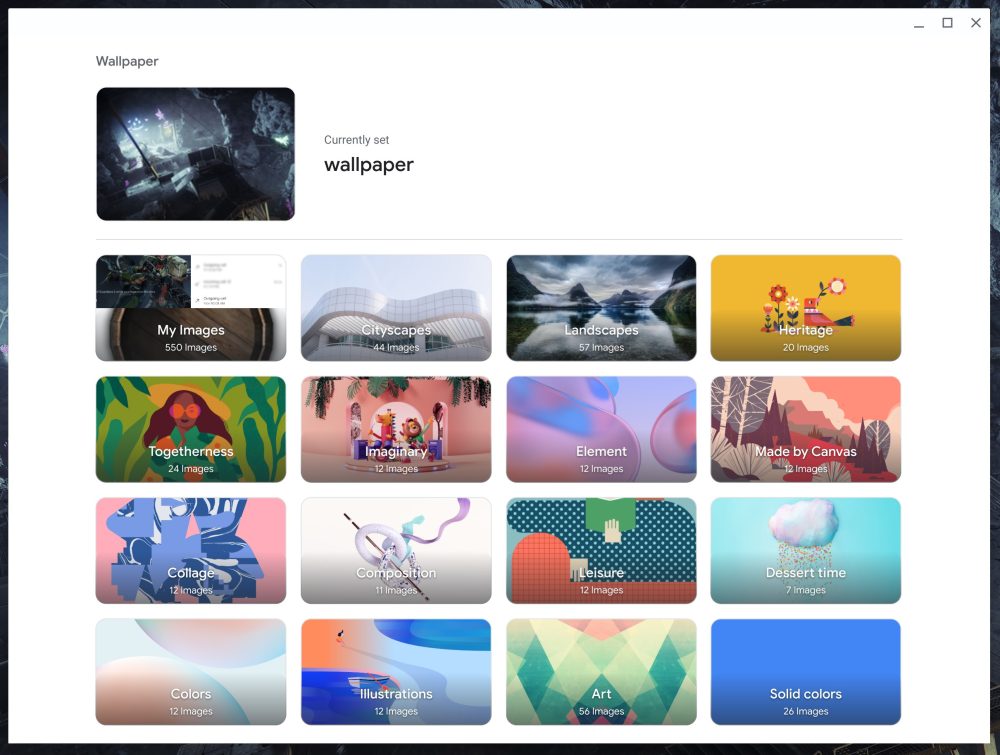Open the Illustrations wallpaper category
Screen dimensions: 1000x755
tap(396, 672)
